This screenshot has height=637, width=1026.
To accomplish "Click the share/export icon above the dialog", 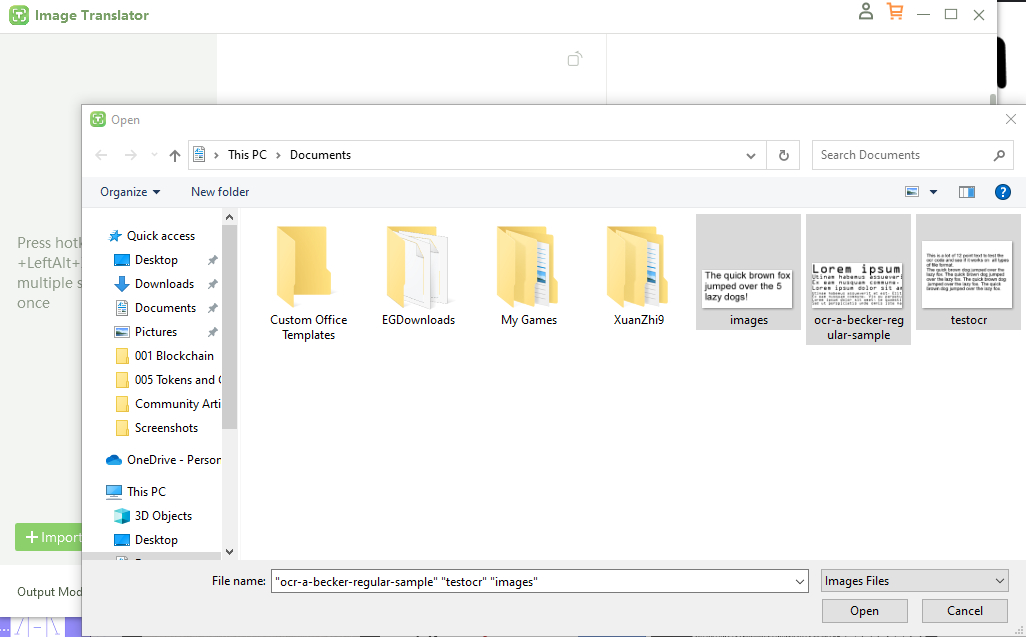I will [x=575, y=60].
